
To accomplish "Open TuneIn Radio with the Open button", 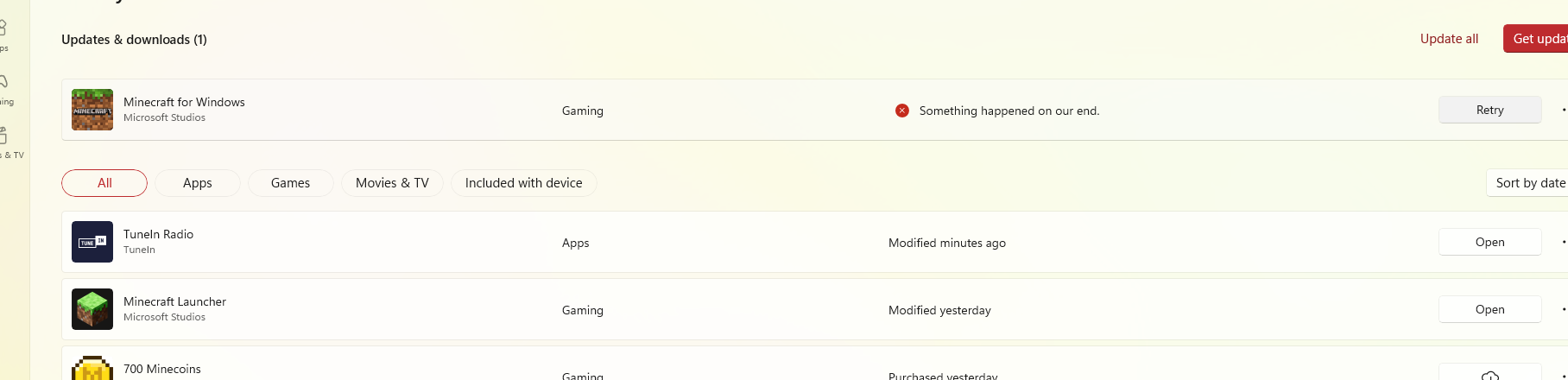I will [1489, 242].
